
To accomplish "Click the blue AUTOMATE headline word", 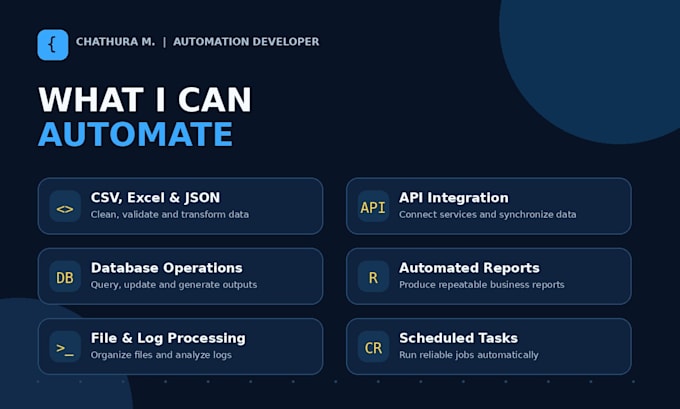I will point(136,134).
